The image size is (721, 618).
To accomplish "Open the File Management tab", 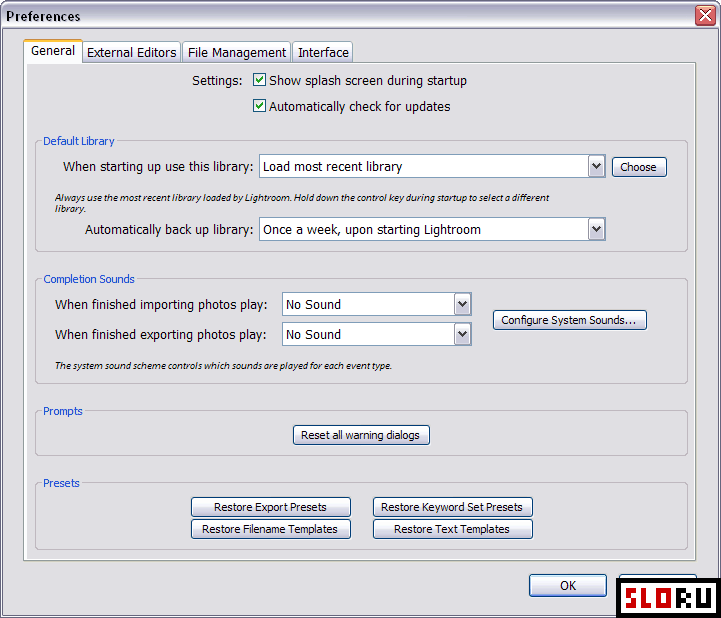I will pyautogui.click(x=236, y=52).
